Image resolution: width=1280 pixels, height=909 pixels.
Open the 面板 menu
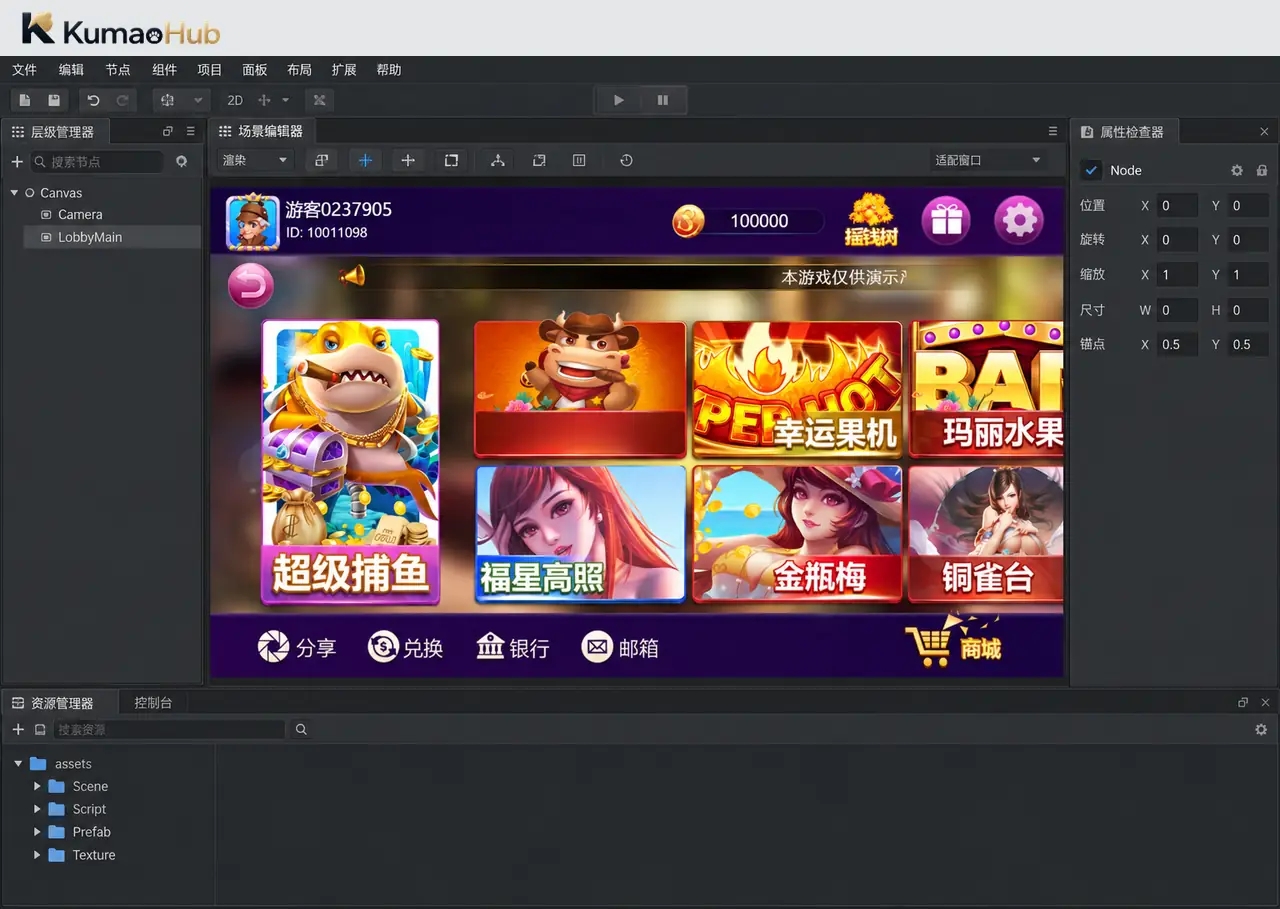[255, 70]
